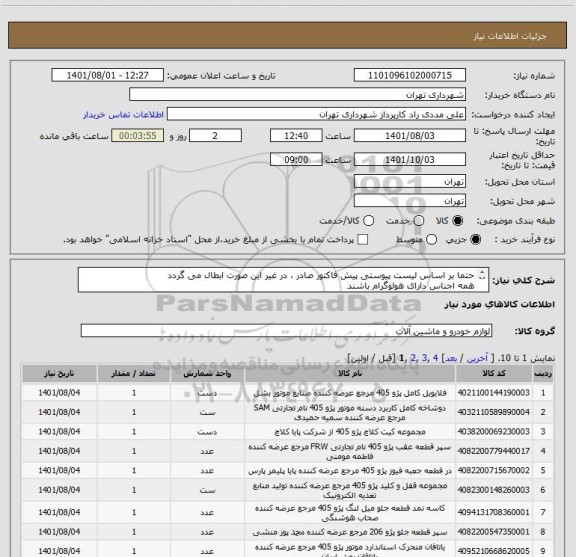Click item code 4082200779440017
Image resolution: width=576 pixels, height=557 pixels.
pyautogui.click(x=494, y=451)
